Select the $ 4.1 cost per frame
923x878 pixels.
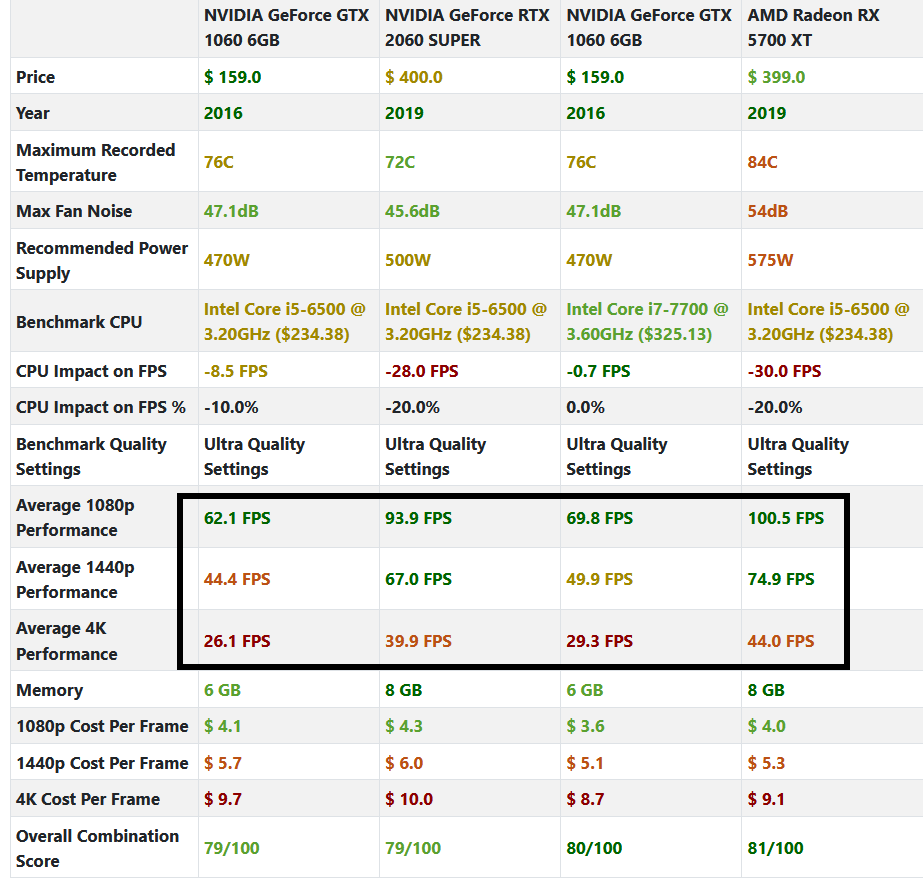tap(223, 726)
